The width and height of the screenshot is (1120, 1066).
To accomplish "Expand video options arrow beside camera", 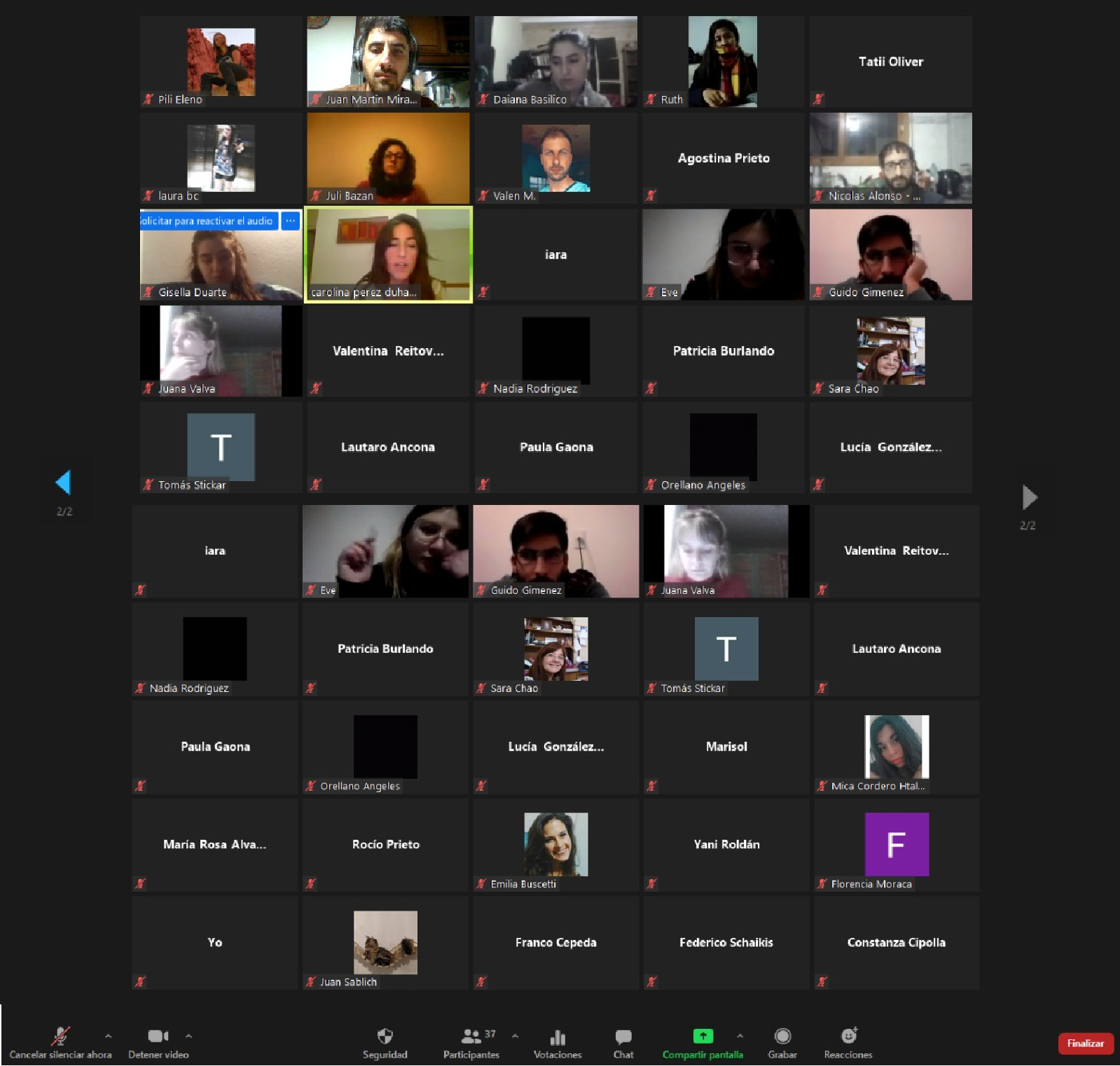I will coord(188,1036).
